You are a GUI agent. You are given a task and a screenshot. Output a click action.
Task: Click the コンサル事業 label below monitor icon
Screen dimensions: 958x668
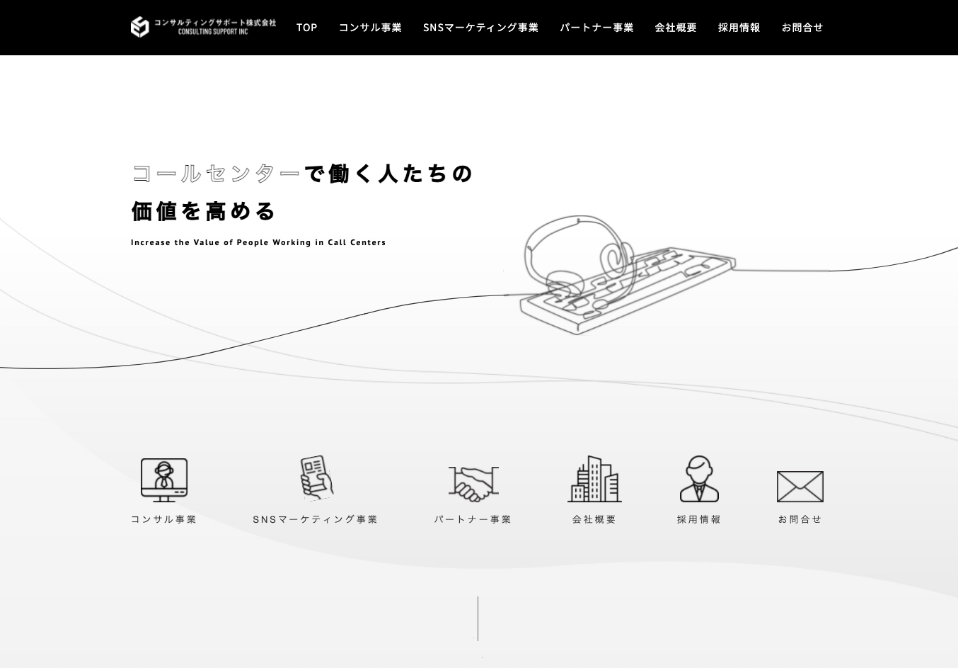point(164,520)
